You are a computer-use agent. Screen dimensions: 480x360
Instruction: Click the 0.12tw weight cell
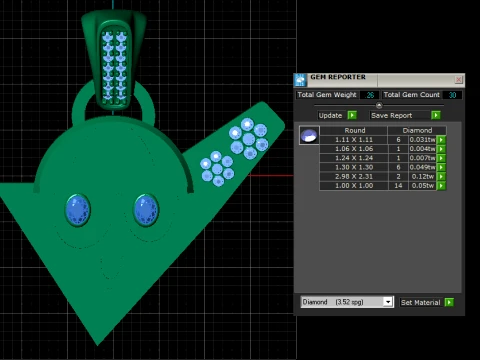tap(422, 176)
